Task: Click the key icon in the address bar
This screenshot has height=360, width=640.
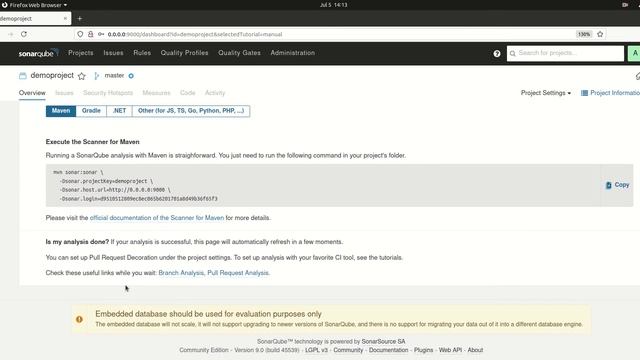Action: (x=101, y=34)
